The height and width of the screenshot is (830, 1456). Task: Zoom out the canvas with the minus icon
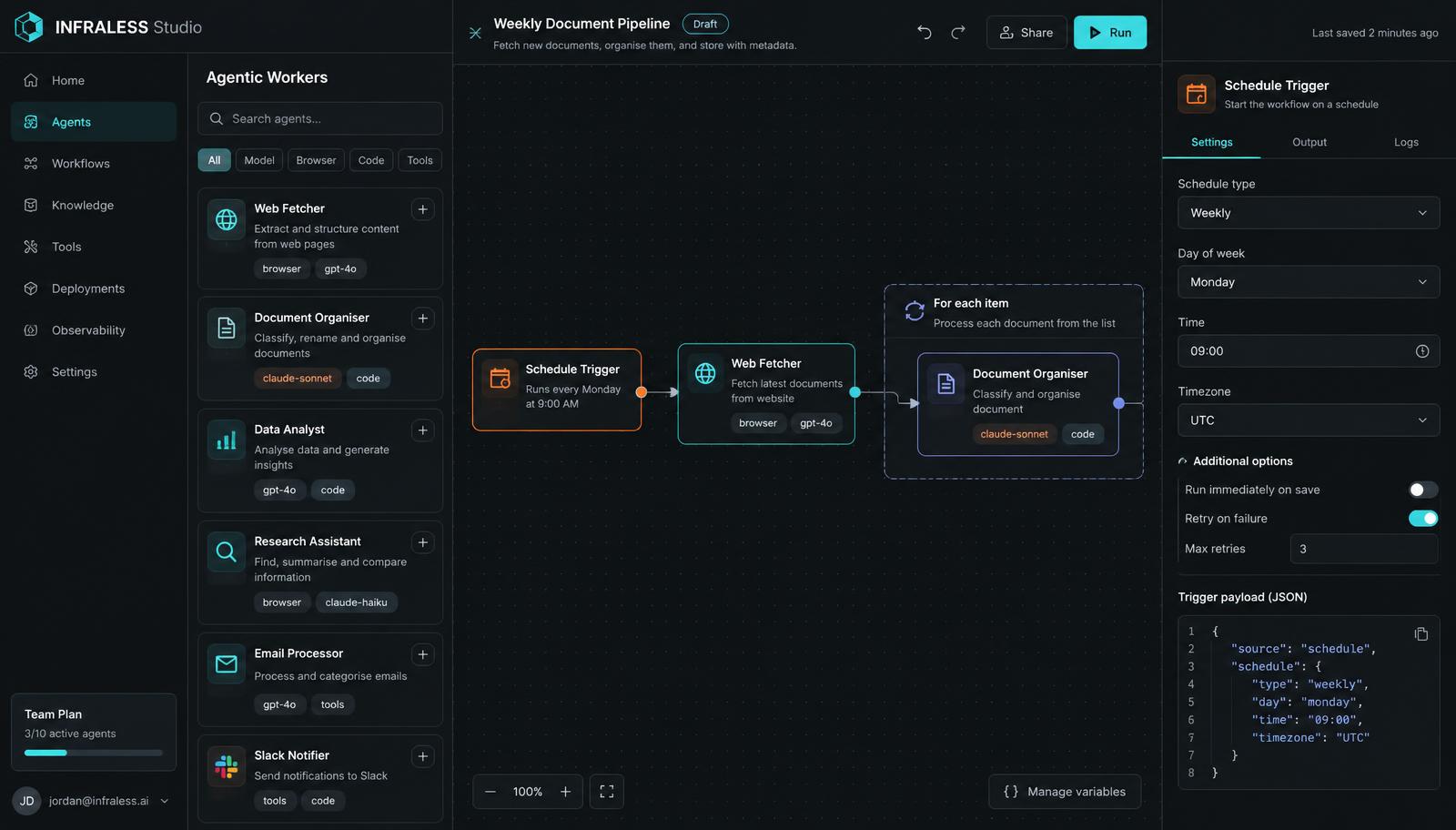pyautogui.click(x=490, y=792)
